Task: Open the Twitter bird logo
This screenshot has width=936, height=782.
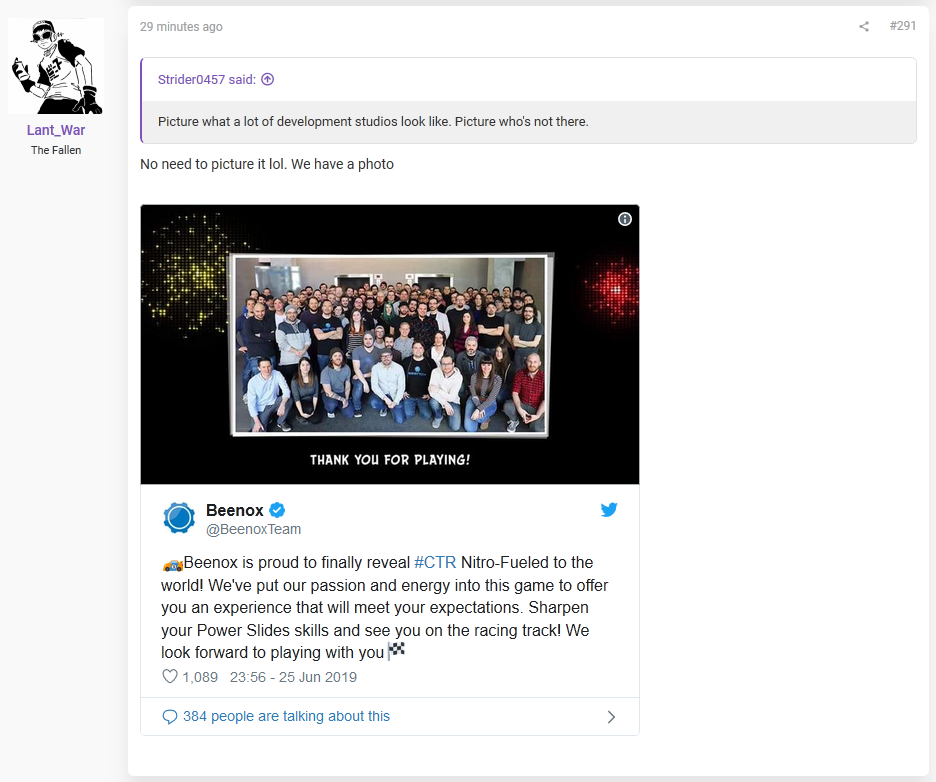Action: pyautogui.click(x=609, y=510)
